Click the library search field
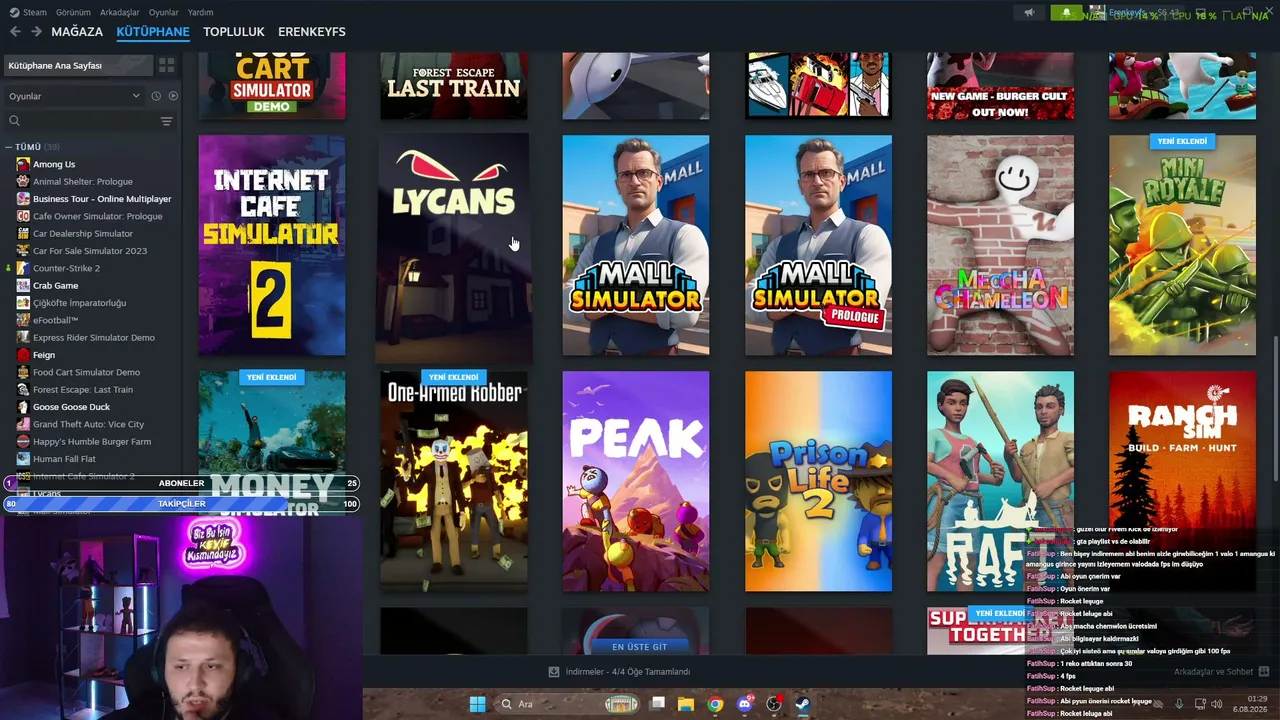1280x720 pixels. pyautogui.click(x=80, y=121)
